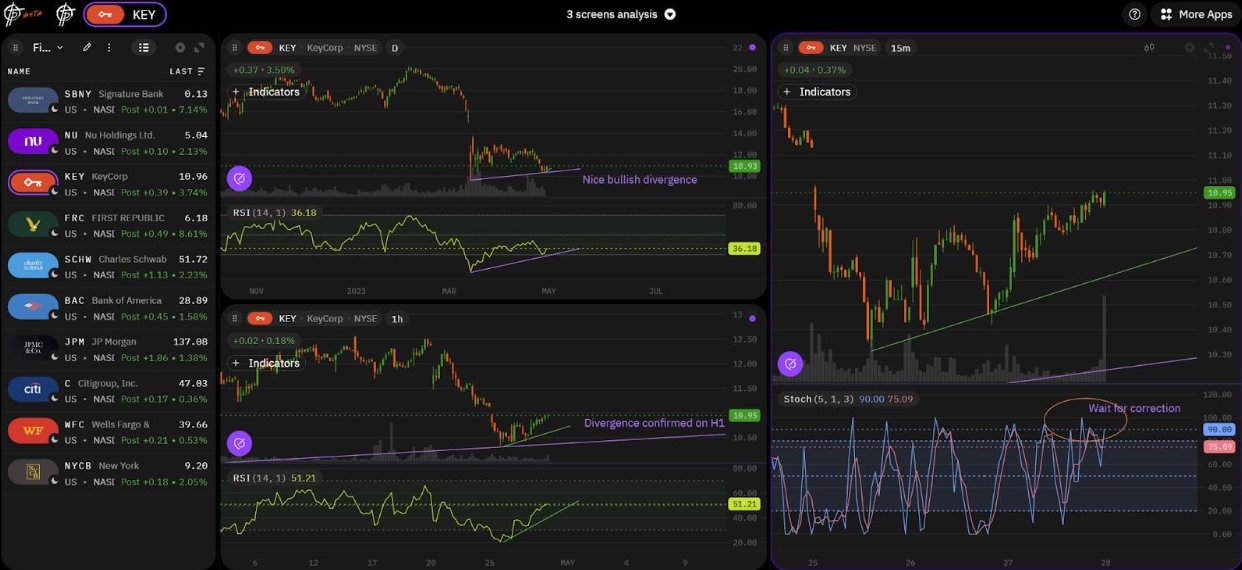Click purple drawing tools button on 1h chart

239,443
